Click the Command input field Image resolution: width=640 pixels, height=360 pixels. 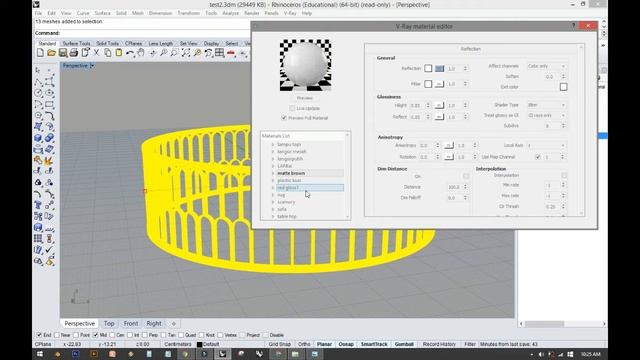[155, 33]
